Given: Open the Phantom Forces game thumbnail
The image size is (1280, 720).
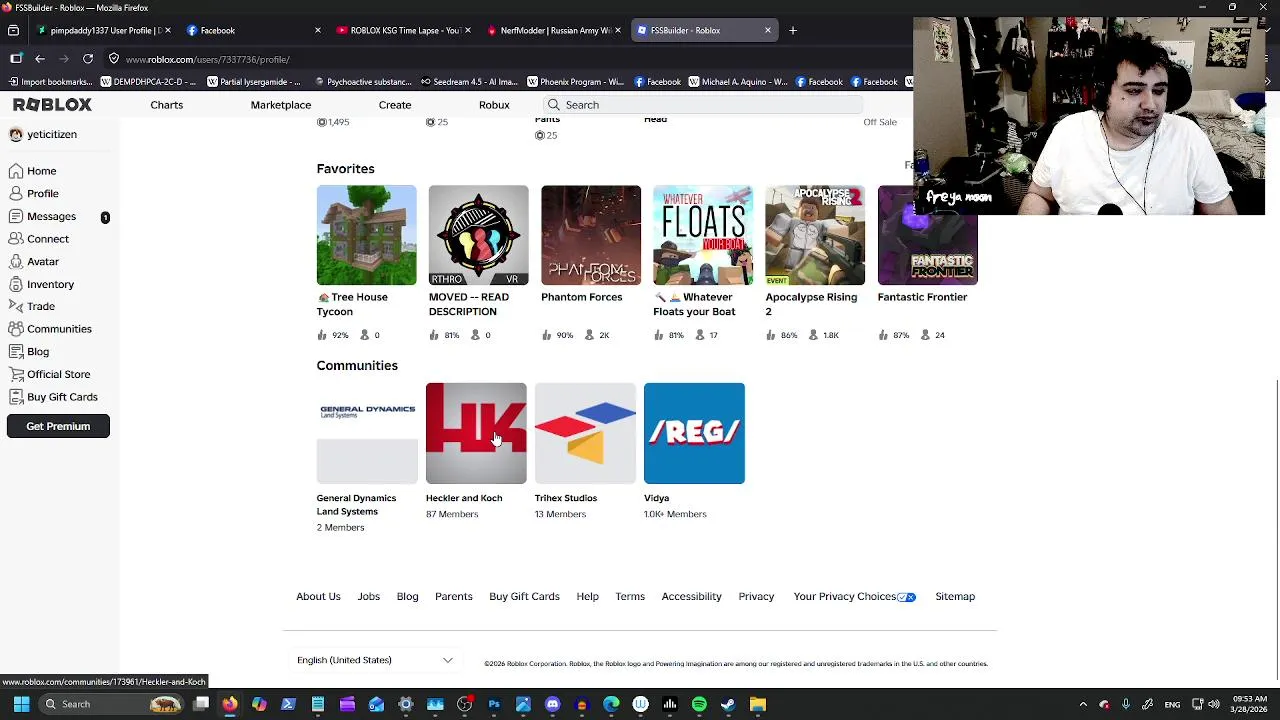Looking at the screenshot, I should click(591, 235).
